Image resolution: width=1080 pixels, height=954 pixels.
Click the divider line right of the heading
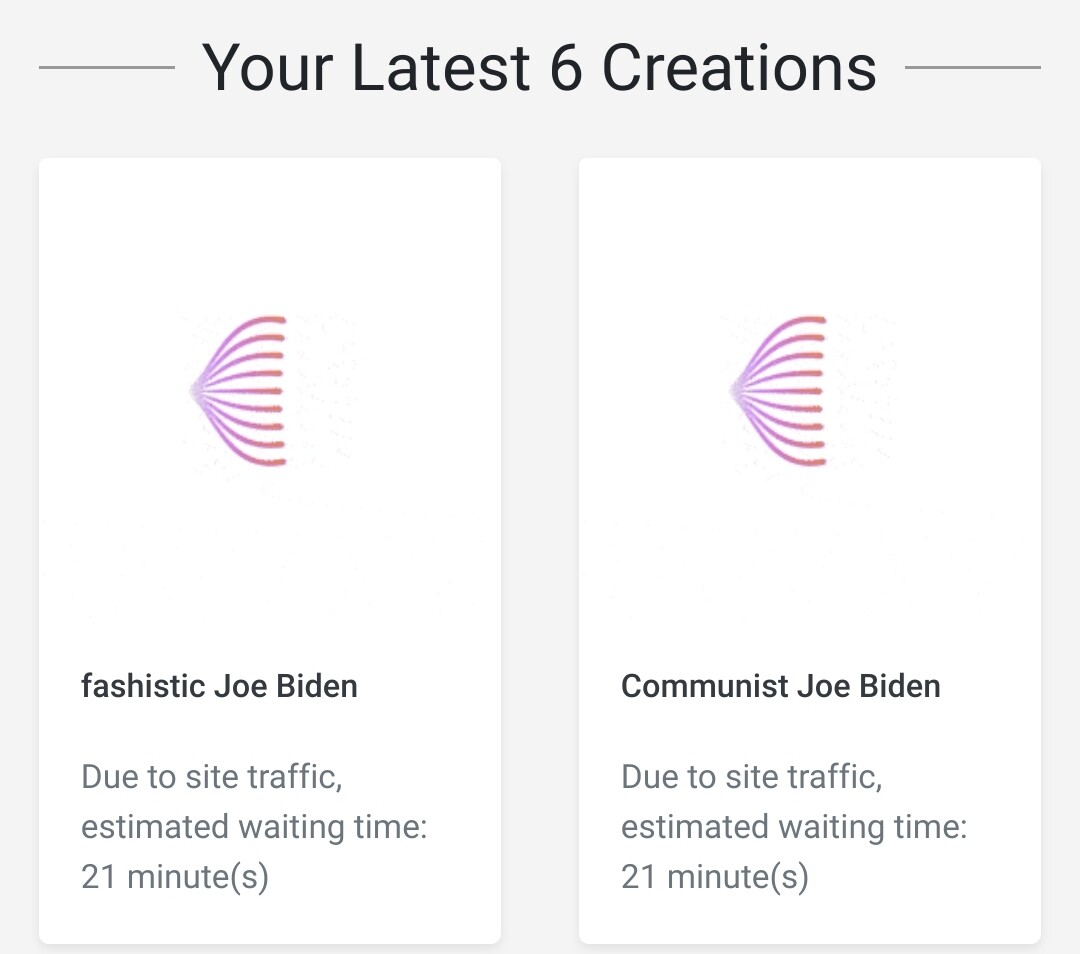[972, 68]
